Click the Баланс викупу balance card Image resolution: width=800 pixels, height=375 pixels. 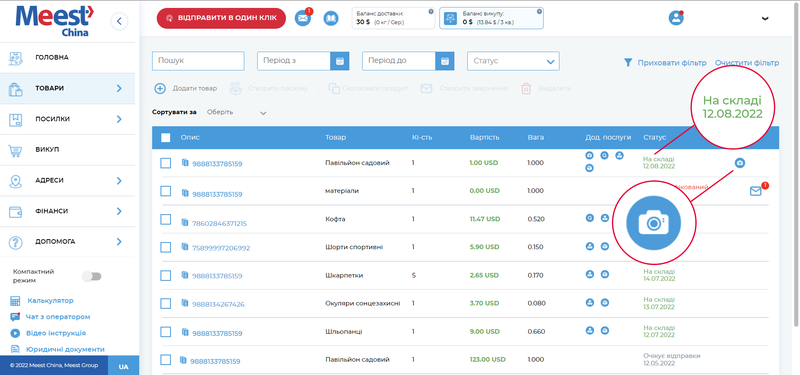pyautogui.click(x=491, y=18)
